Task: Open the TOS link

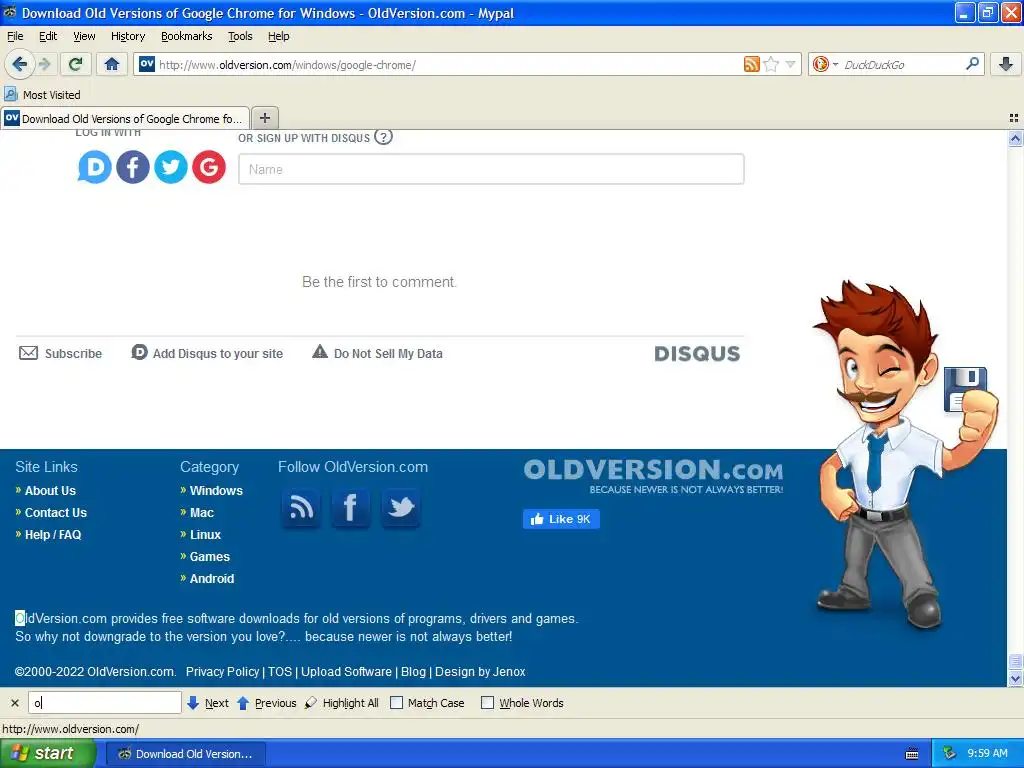Action: (x=280, y=671)
